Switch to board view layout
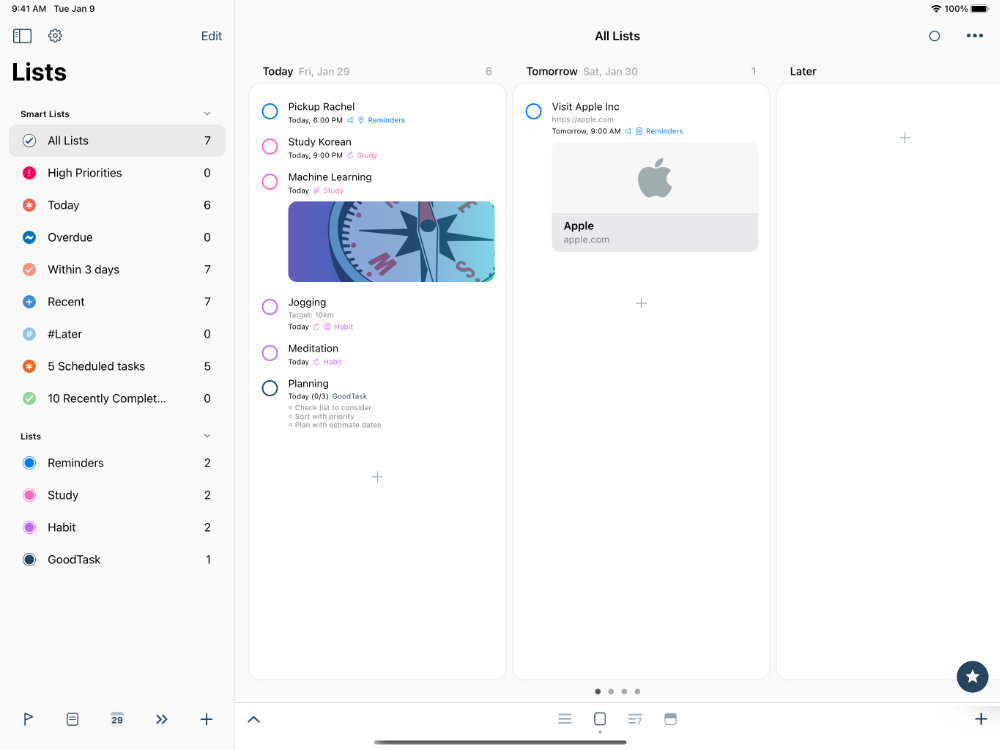This screenshot has height=750, width=1000. point(599,719)
